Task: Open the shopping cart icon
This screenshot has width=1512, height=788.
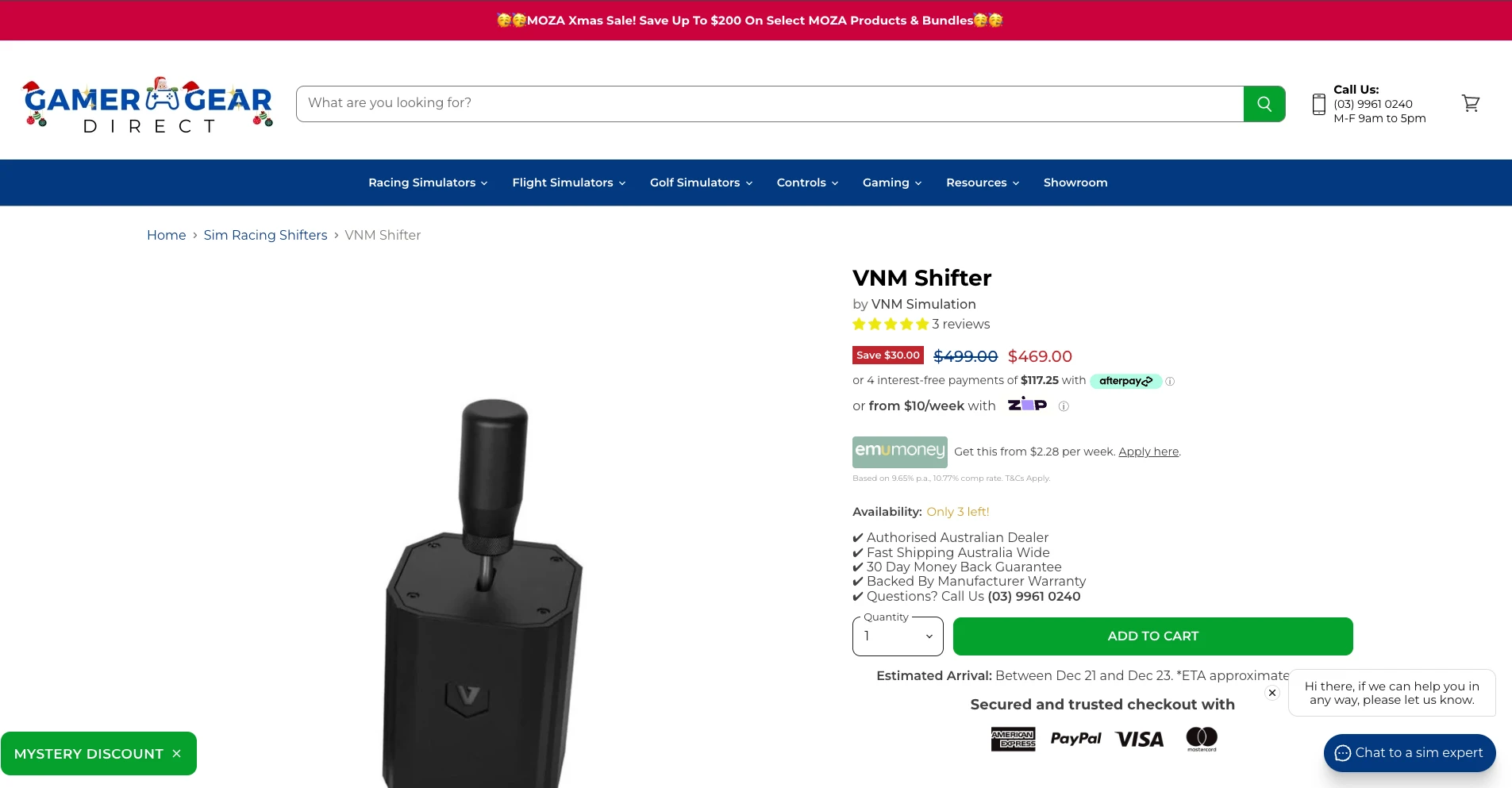Action: (1471, 103)
